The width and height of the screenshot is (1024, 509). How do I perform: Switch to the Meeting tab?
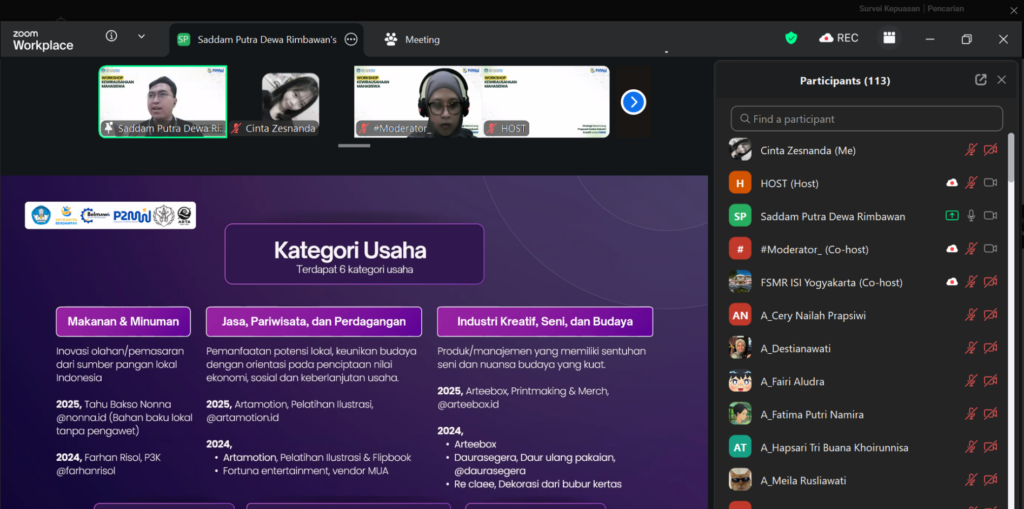[x=412, y=39]
